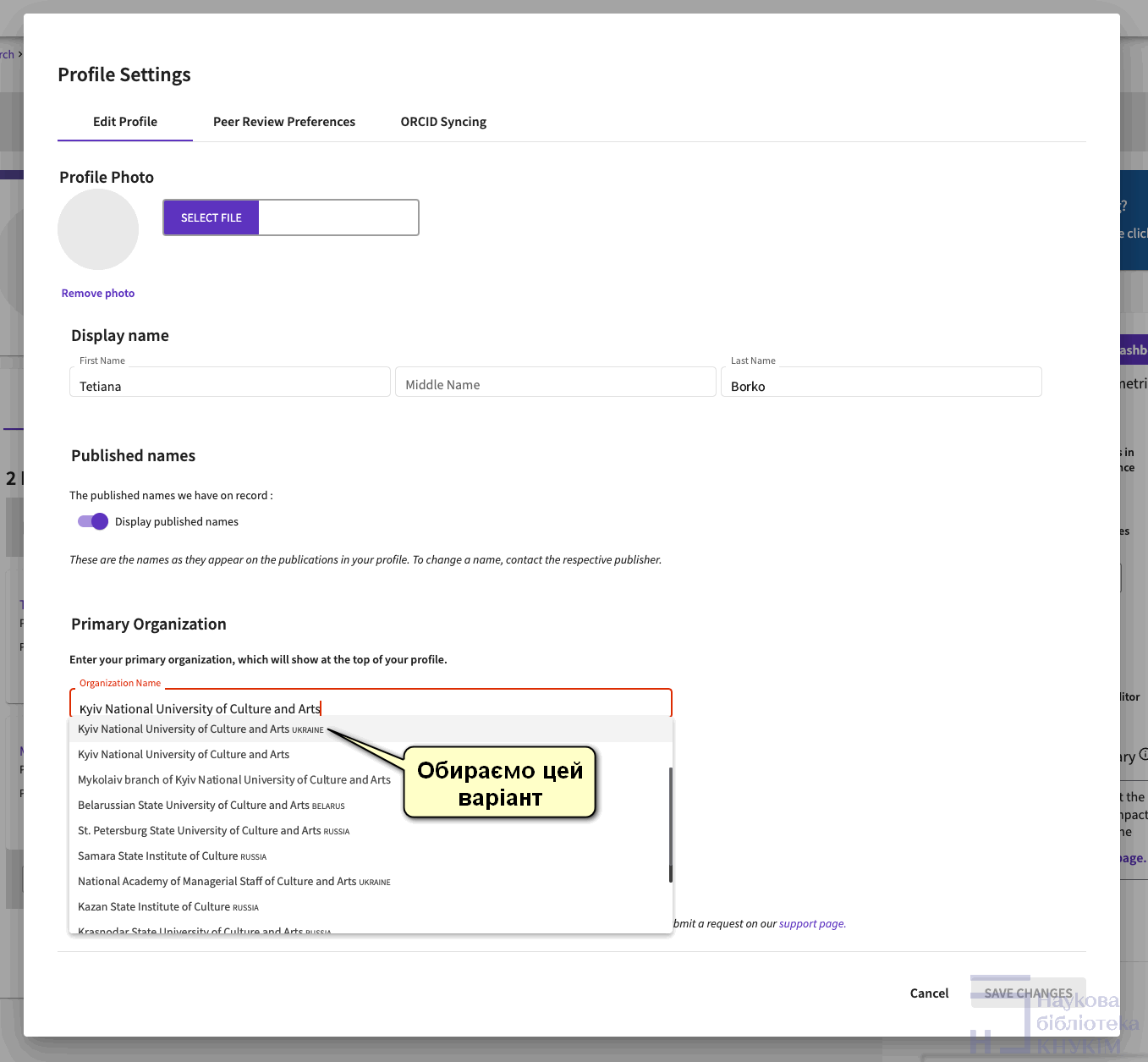Screen dimensions: 1148x1062
Task: Toggle the Display published names switch
Action: pyautogui.click(x=93, y=521)
